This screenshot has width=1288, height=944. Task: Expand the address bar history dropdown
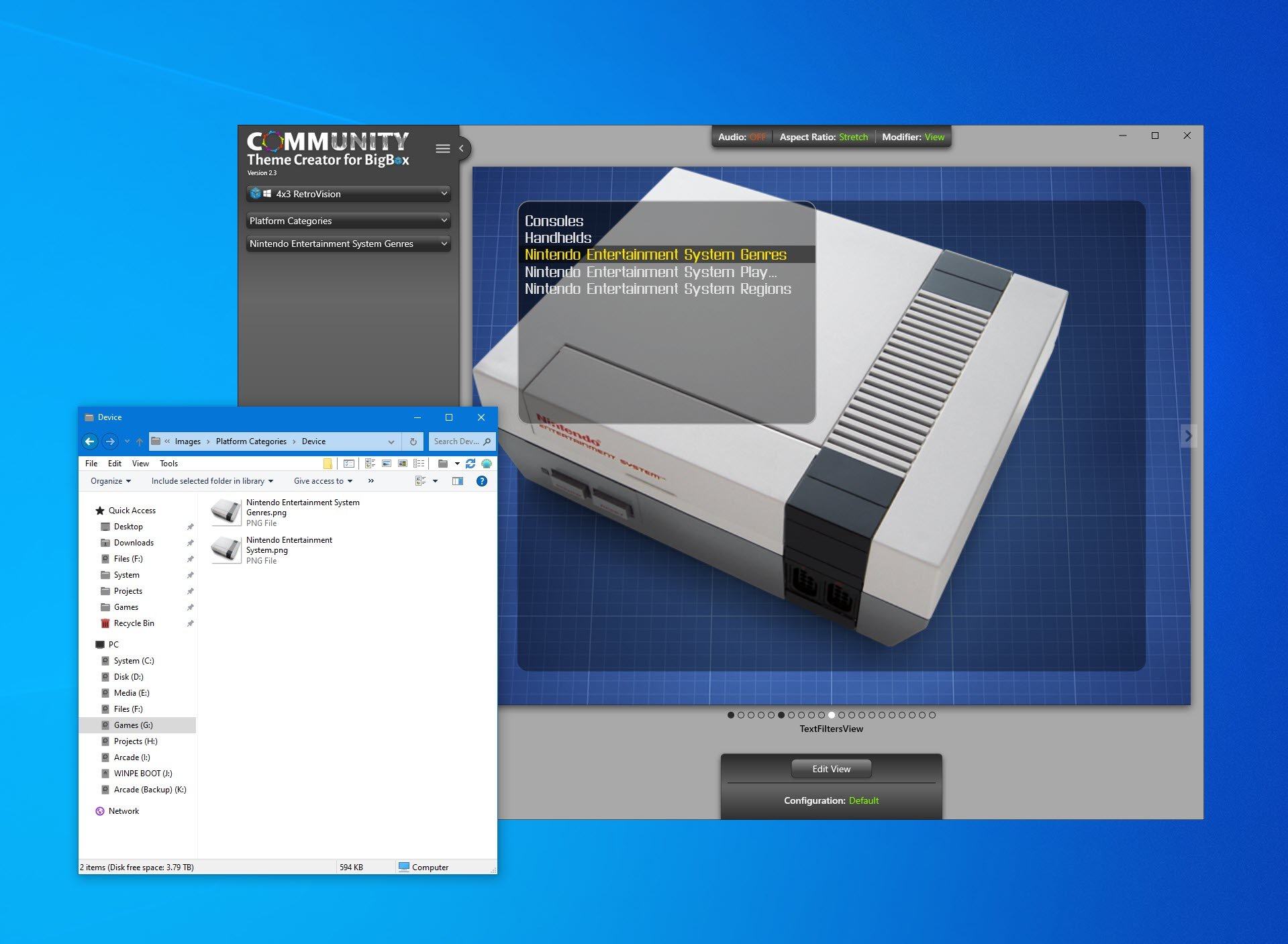(391, 441)
